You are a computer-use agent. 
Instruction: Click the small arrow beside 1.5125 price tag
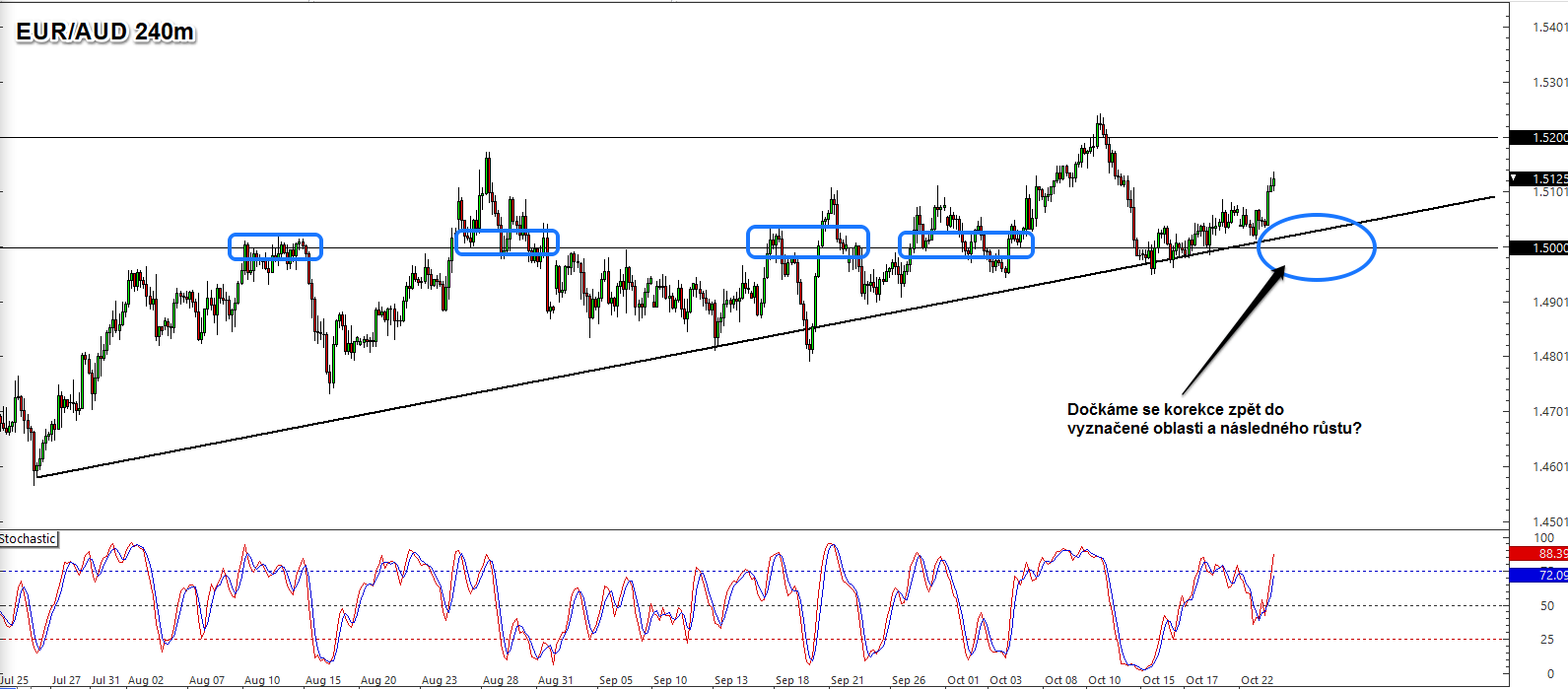(1515, 178)
